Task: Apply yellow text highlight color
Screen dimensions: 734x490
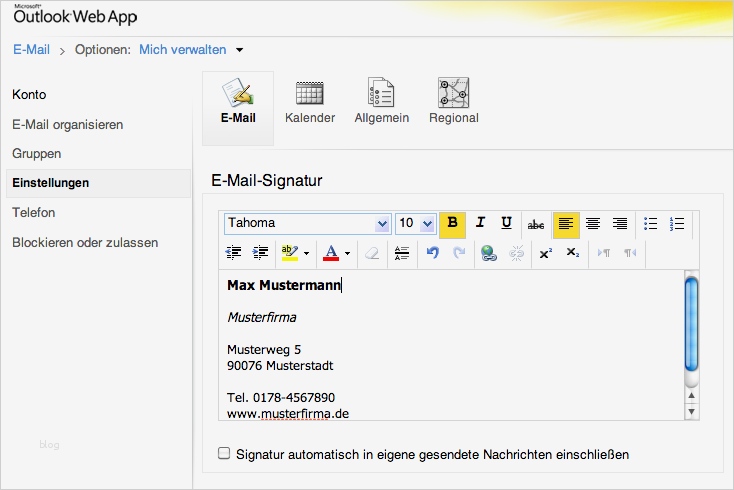Action: pos(290,253)
